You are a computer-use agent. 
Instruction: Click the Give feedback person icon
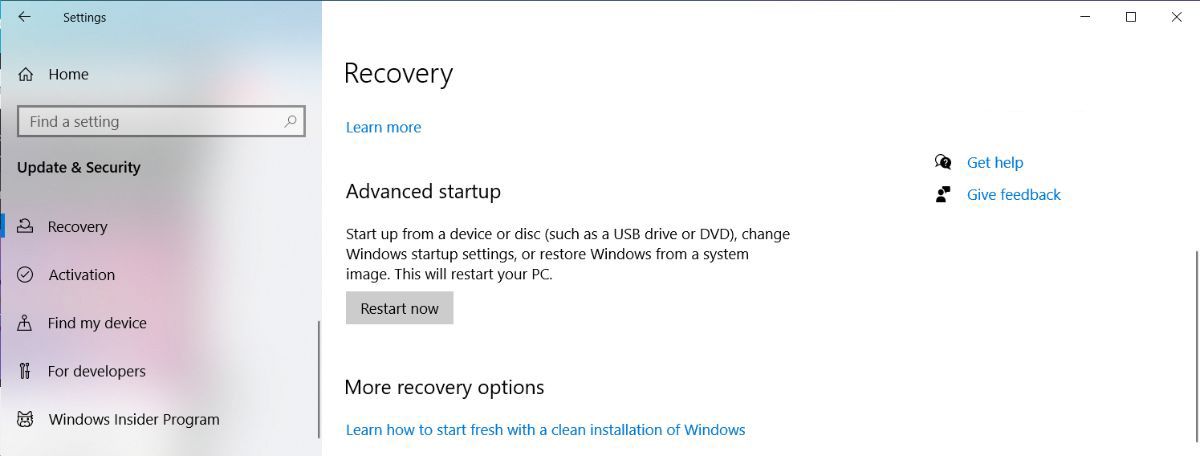[x=942, y=194]
